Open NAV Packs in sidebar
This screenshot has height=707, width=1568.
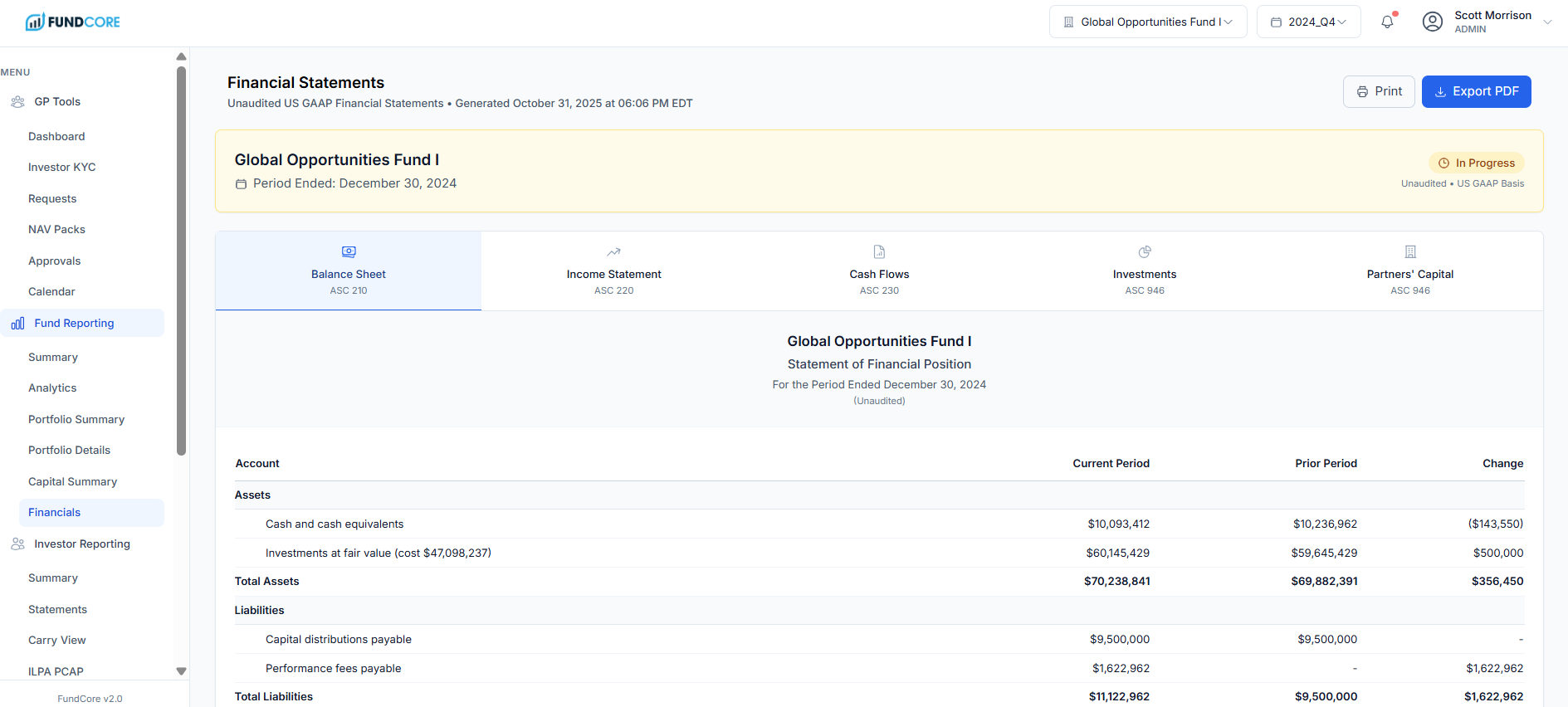(56, 230)
